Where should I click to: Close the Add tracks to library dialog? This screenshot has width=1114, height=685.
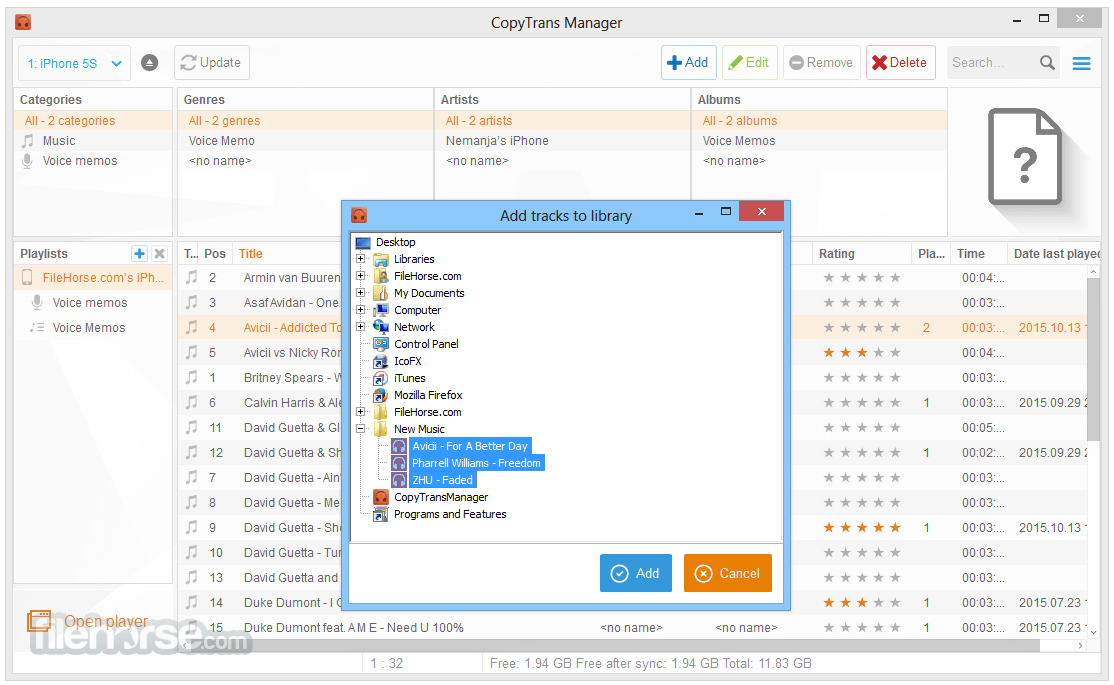[x=761, y=211]
